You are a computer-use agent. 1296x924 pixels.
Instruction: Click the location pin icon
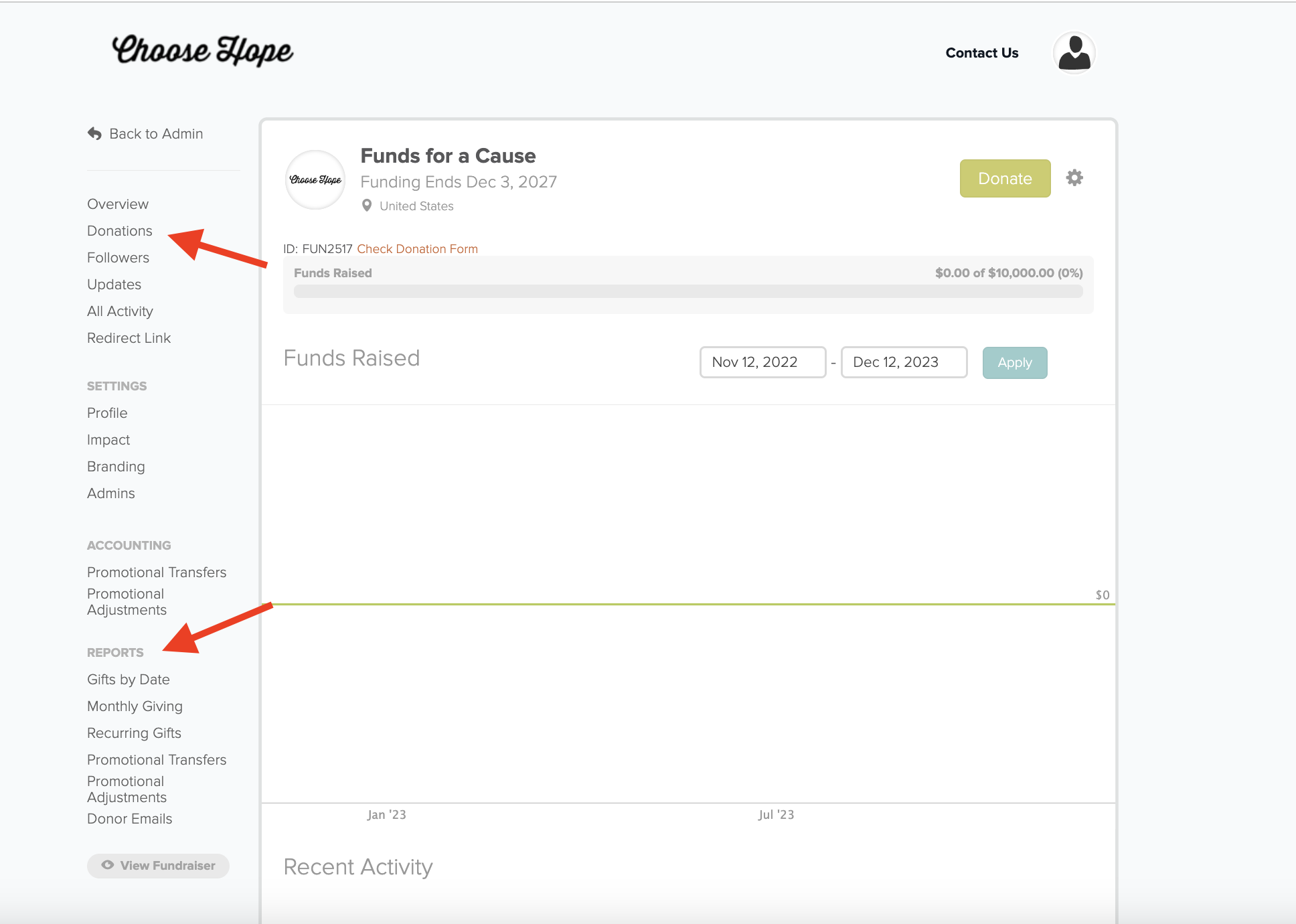[367, 206]
